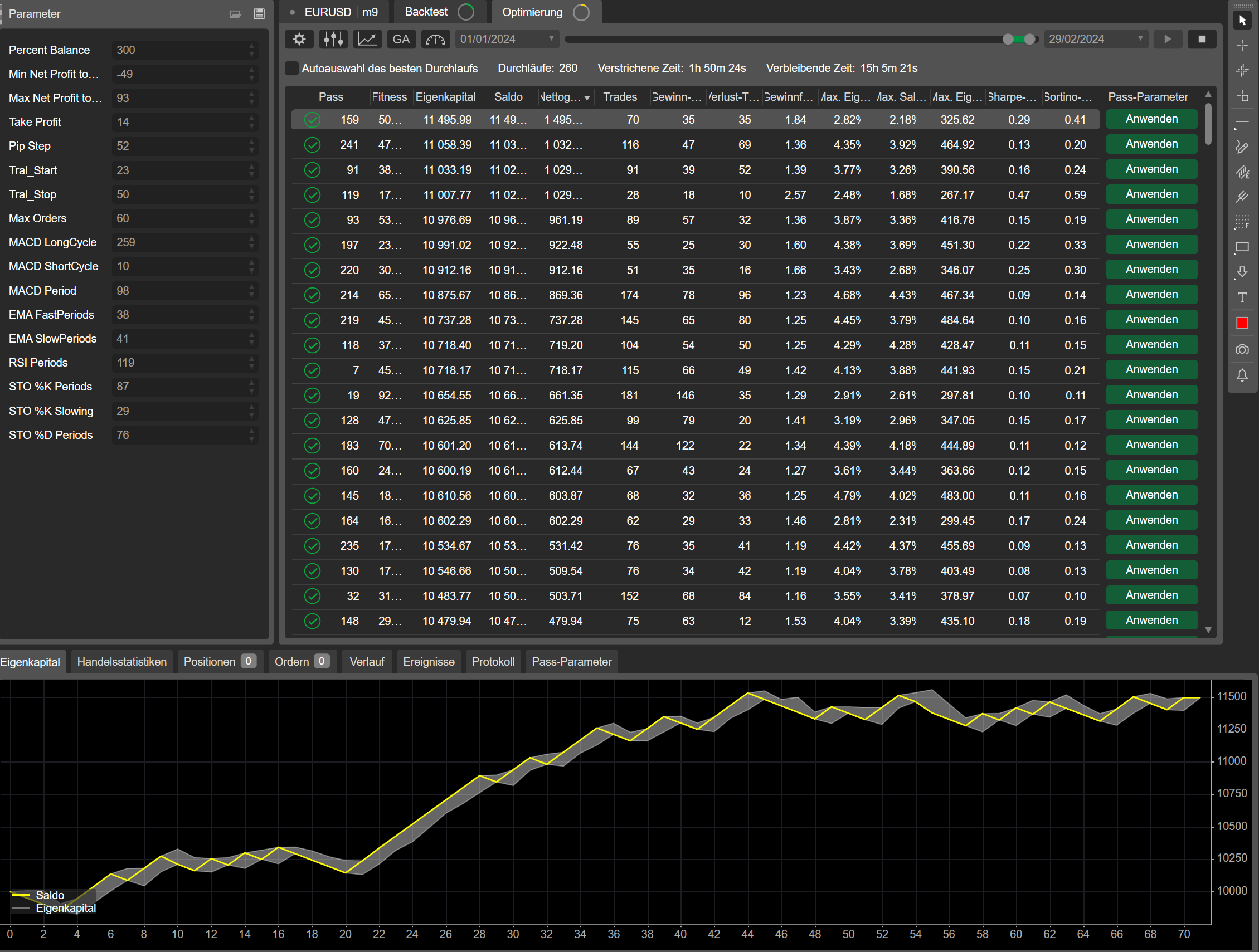1259x952 pixels.
Task: Move the right date range slider handle
Action: pos(1029,39)
